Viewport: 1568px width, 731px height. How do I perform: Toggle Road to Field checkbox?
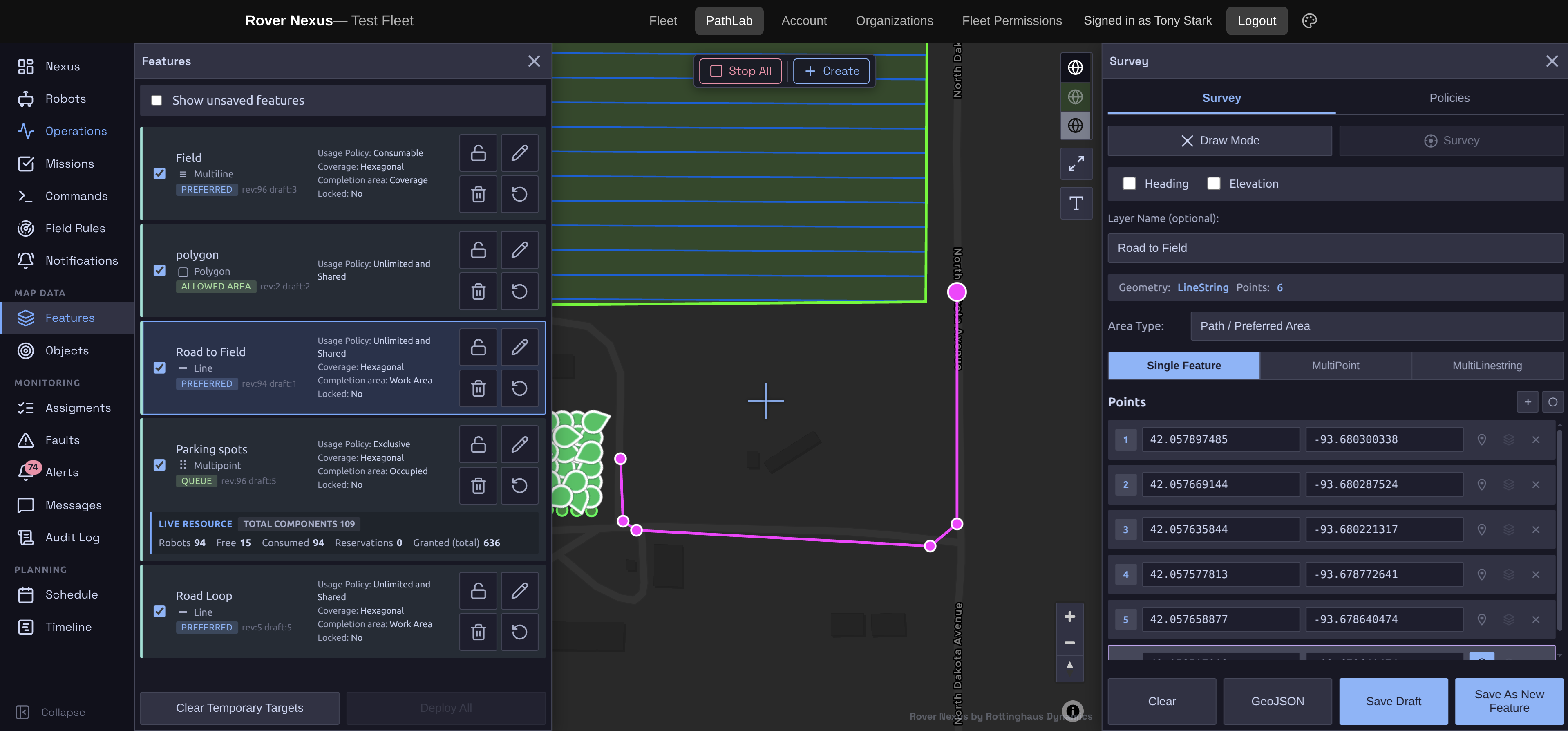pyautogui.click(x=159, y=368)
